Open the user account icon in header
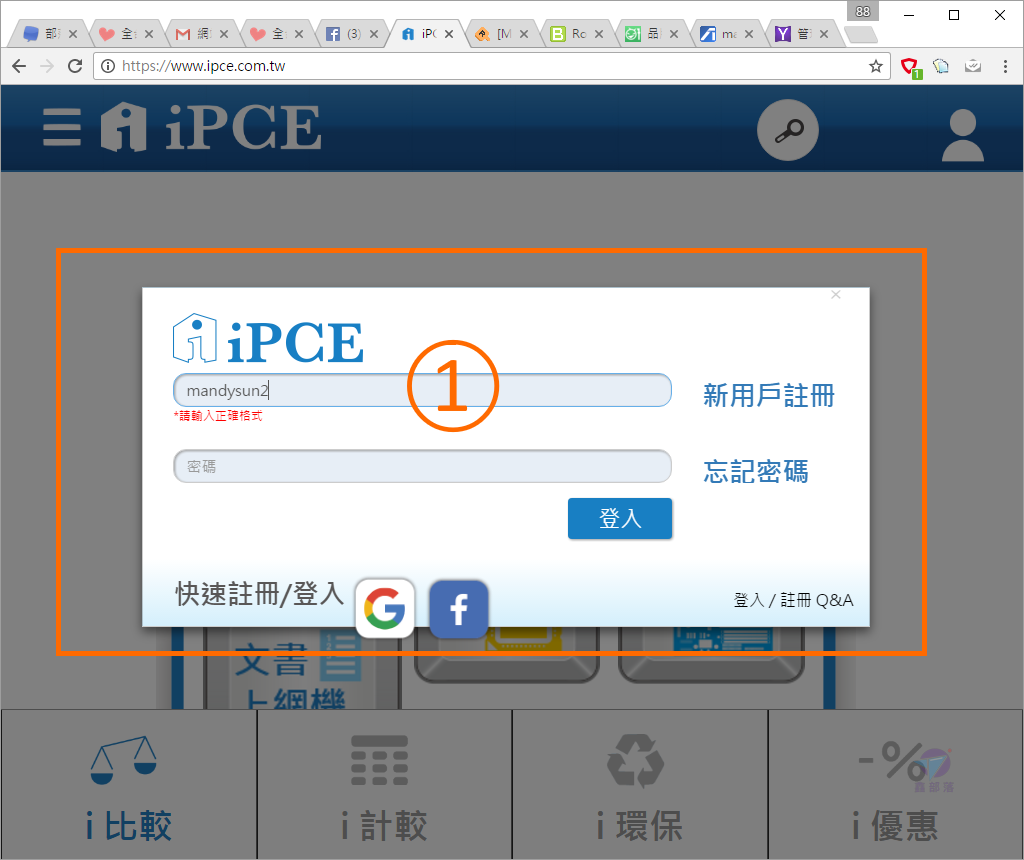Screen dimensions: 1024x860 [x=963, y=135]
